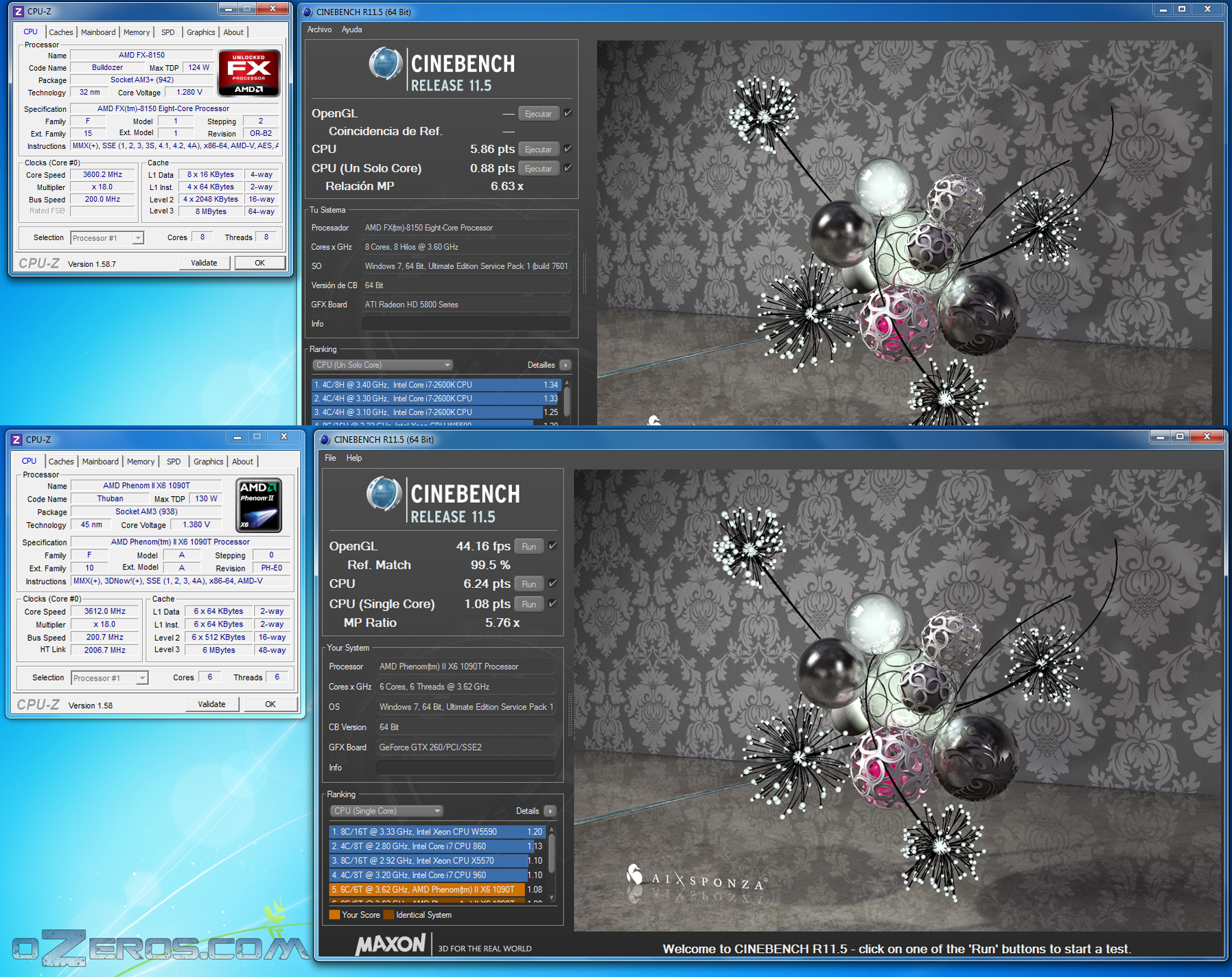Click the MAXON logo at the bottom
This screenshot has width=1232, height=977.
391,945
